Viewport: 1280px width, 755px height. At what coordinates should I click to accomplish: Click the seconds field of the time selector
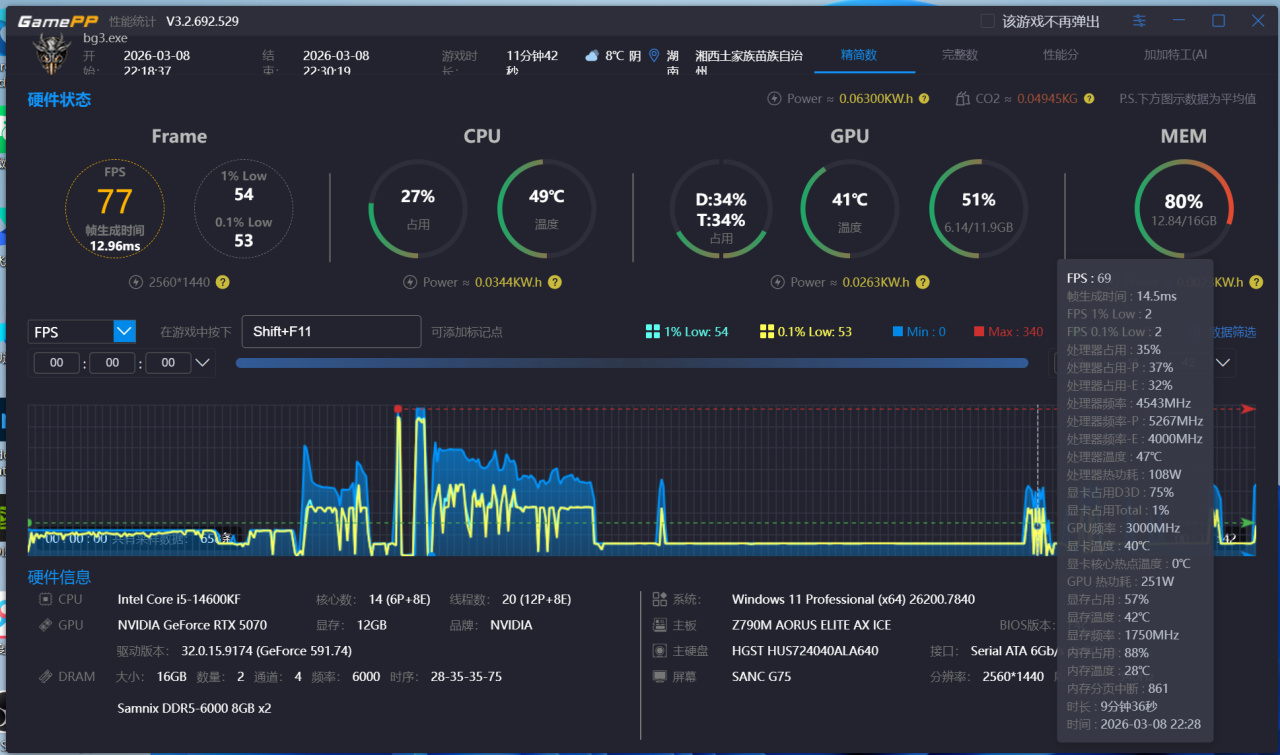tap(168, 363)
